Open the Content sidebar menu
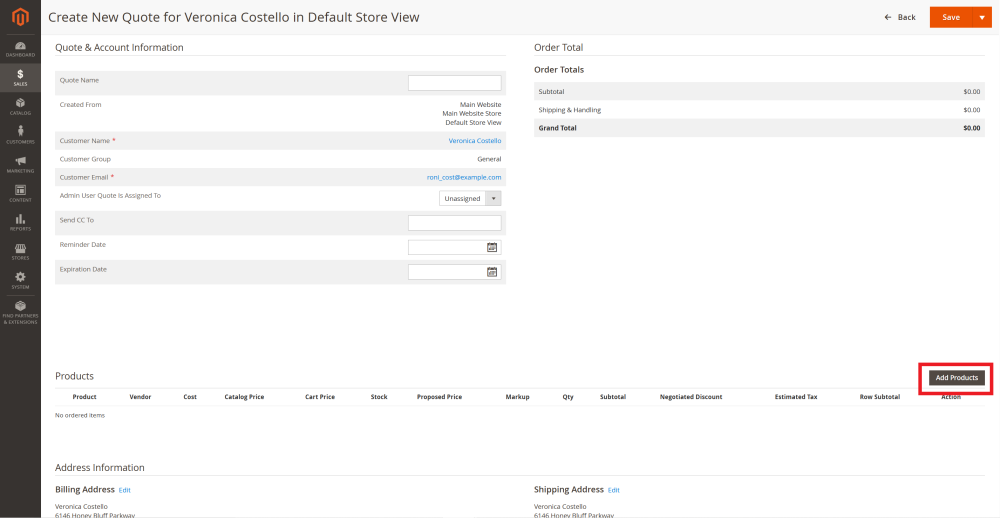This screenshot has width=1000, height=518. (x=20, y=193)
